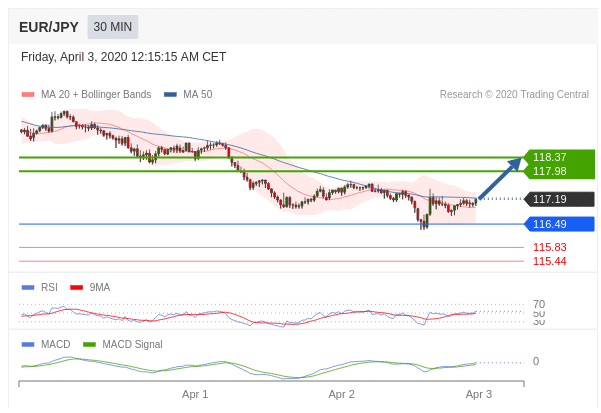Click the RSI 70 axis value
Image resolution: width=601 pixels, height=413 pixels.
[539, 304]
